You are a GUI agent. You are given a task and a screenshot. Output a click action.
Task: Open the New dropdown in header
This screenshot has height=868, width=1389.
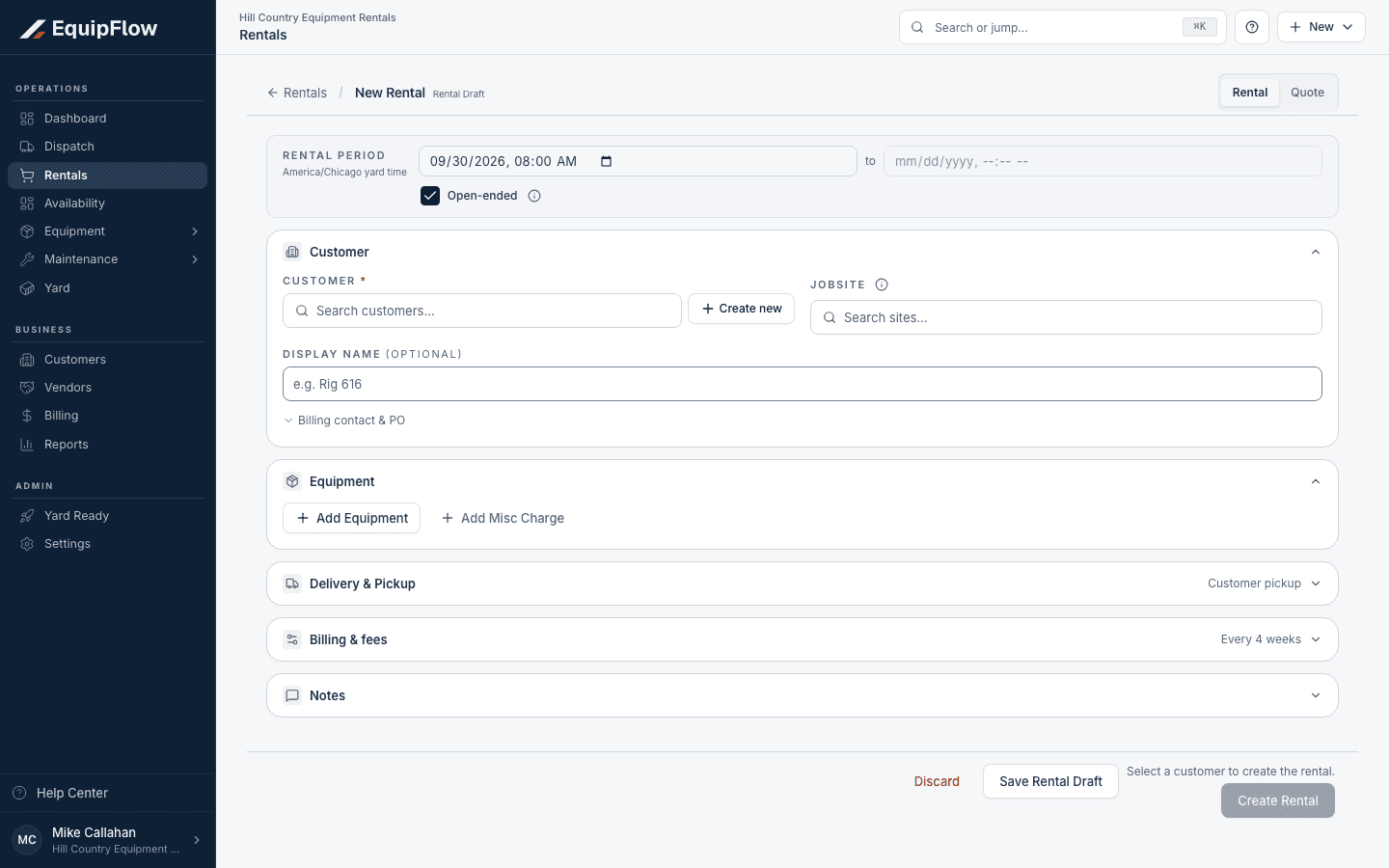tap(1321, 27)
